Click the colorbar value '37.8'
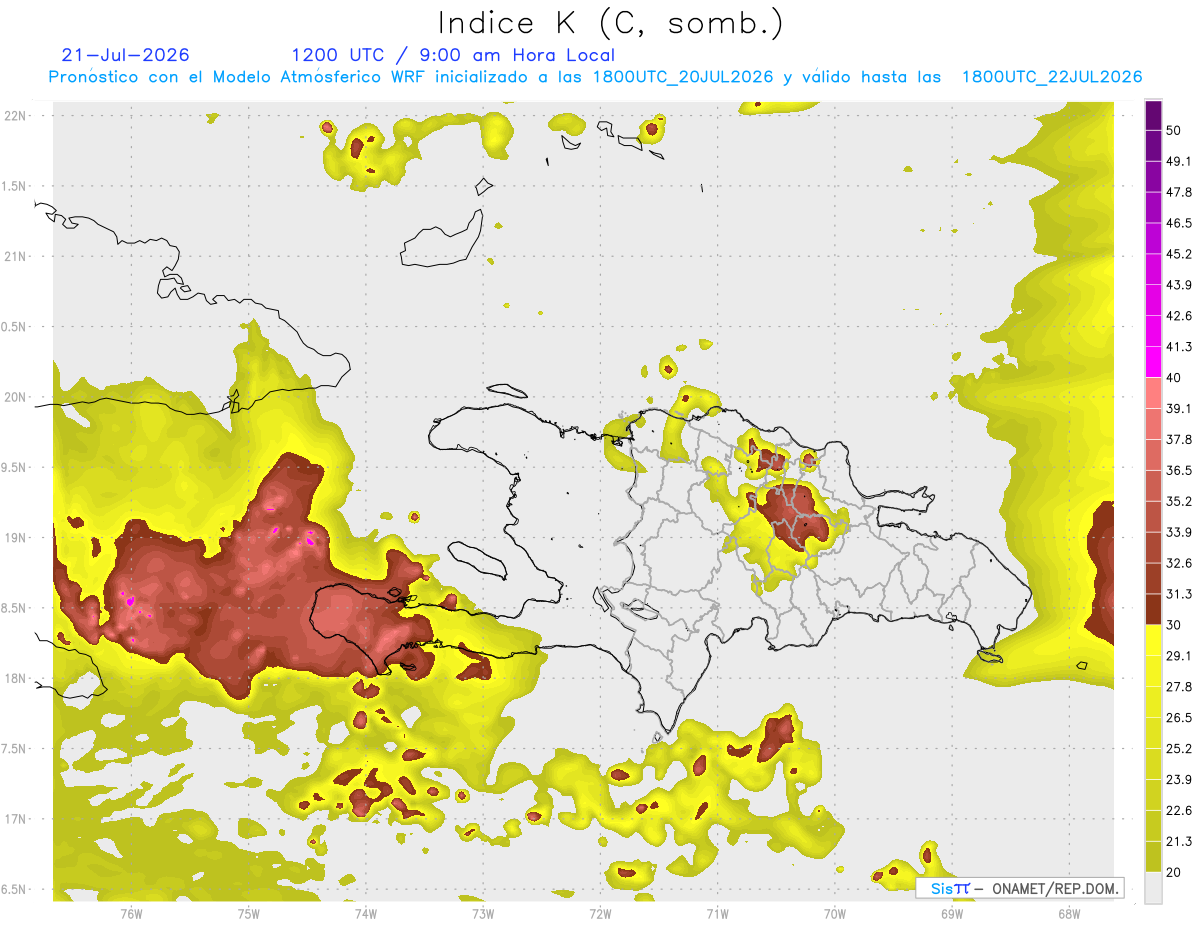Screen dimensions: 1200x927 1179,439
